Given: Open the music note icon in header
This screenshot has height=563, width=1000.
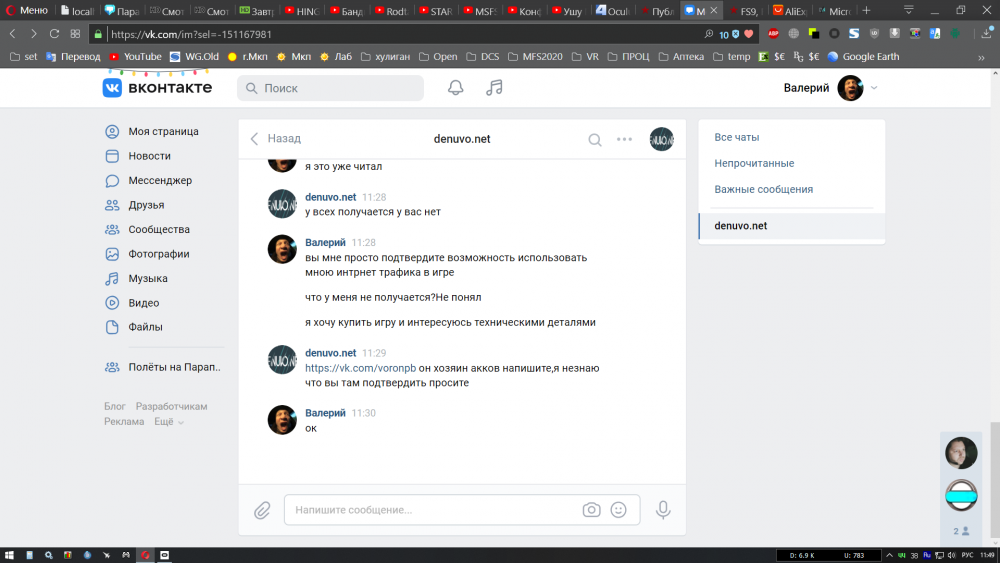Looking at the screenshot, I should tap(494, 88).
